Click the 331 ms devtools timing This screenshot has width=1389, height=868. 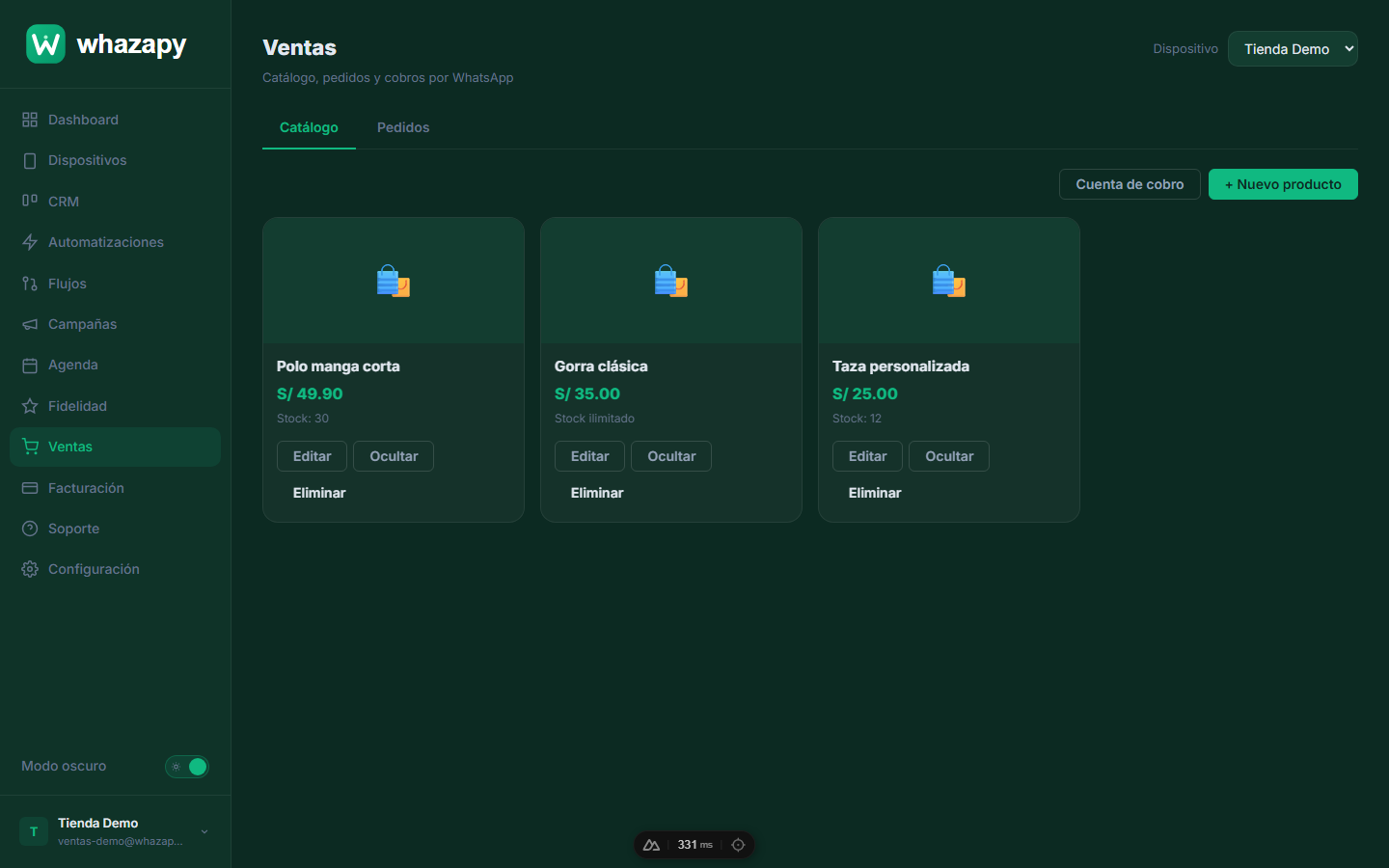click(x=694, y=845)
